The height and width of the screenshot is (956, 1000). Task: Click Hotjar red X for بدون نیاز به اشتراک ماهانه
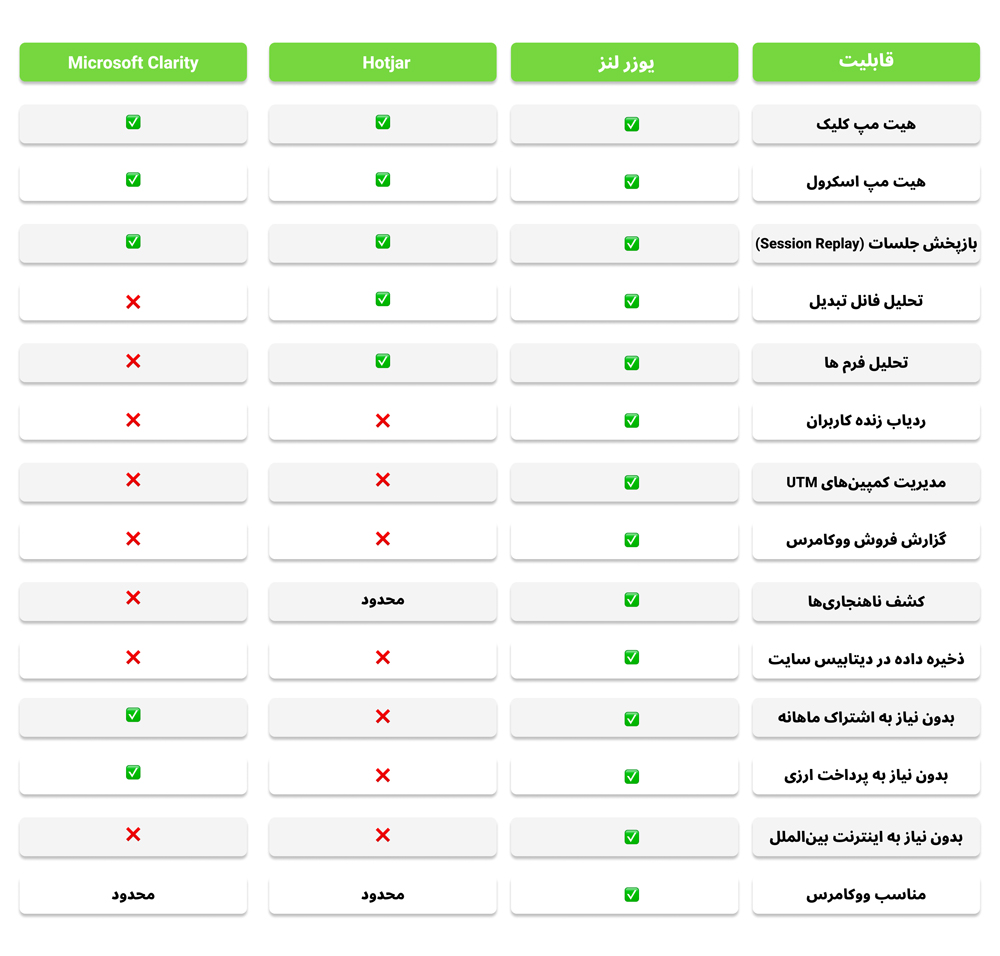click(383, 716)
